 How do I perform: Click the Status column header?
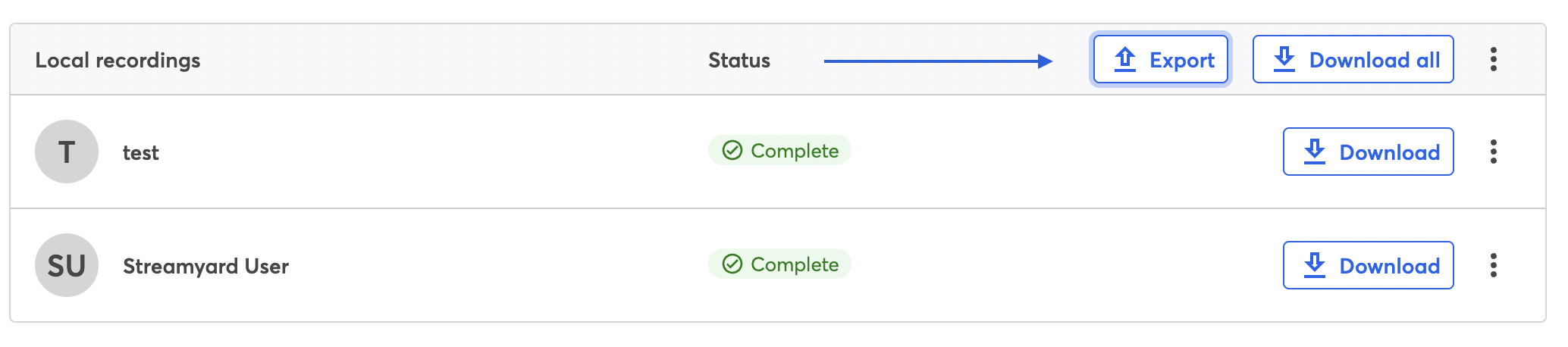pos(739,61)
